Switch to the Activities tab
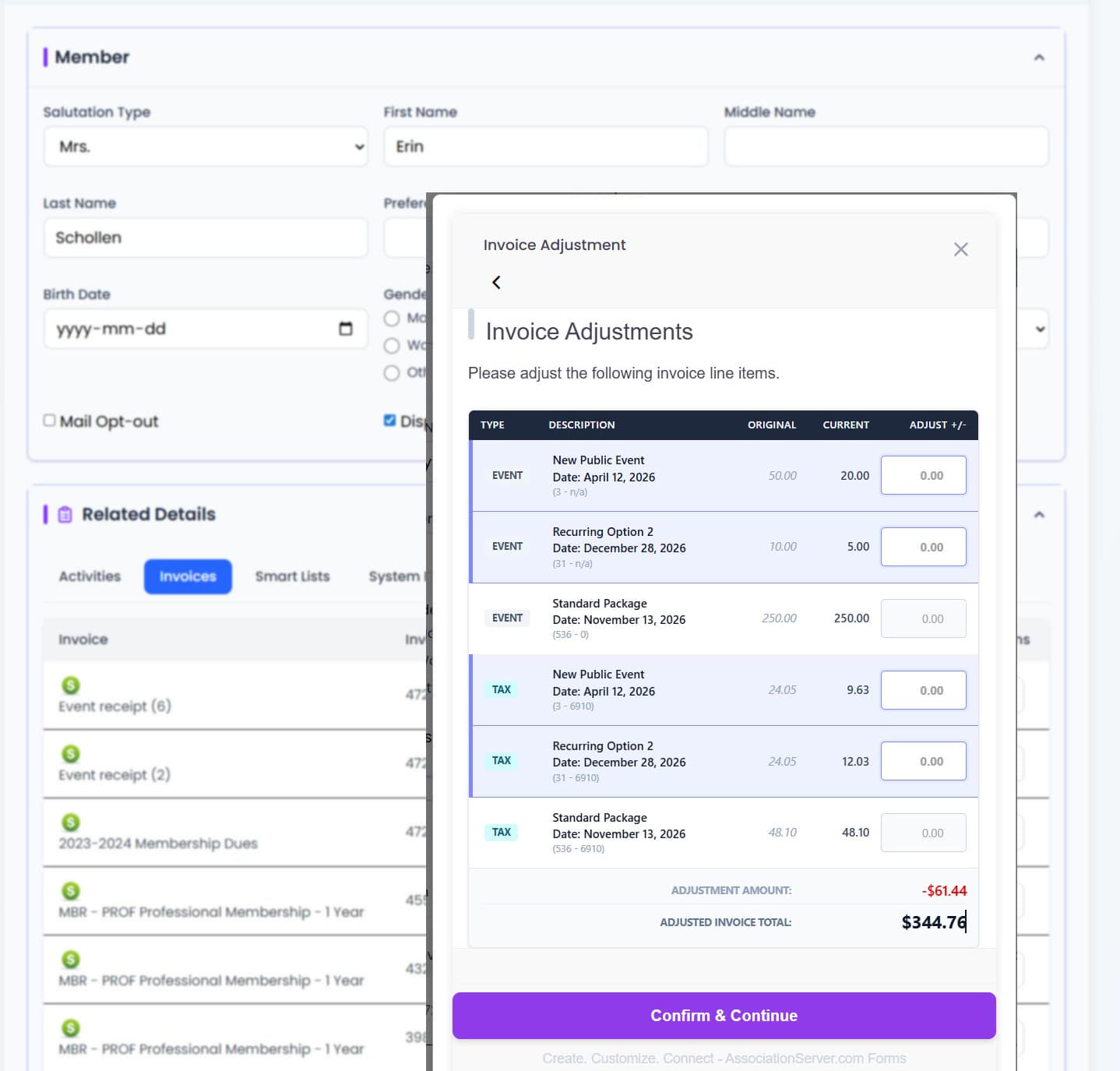The height and width of the screenshot is (1071, 1120). tap(90, 576)
